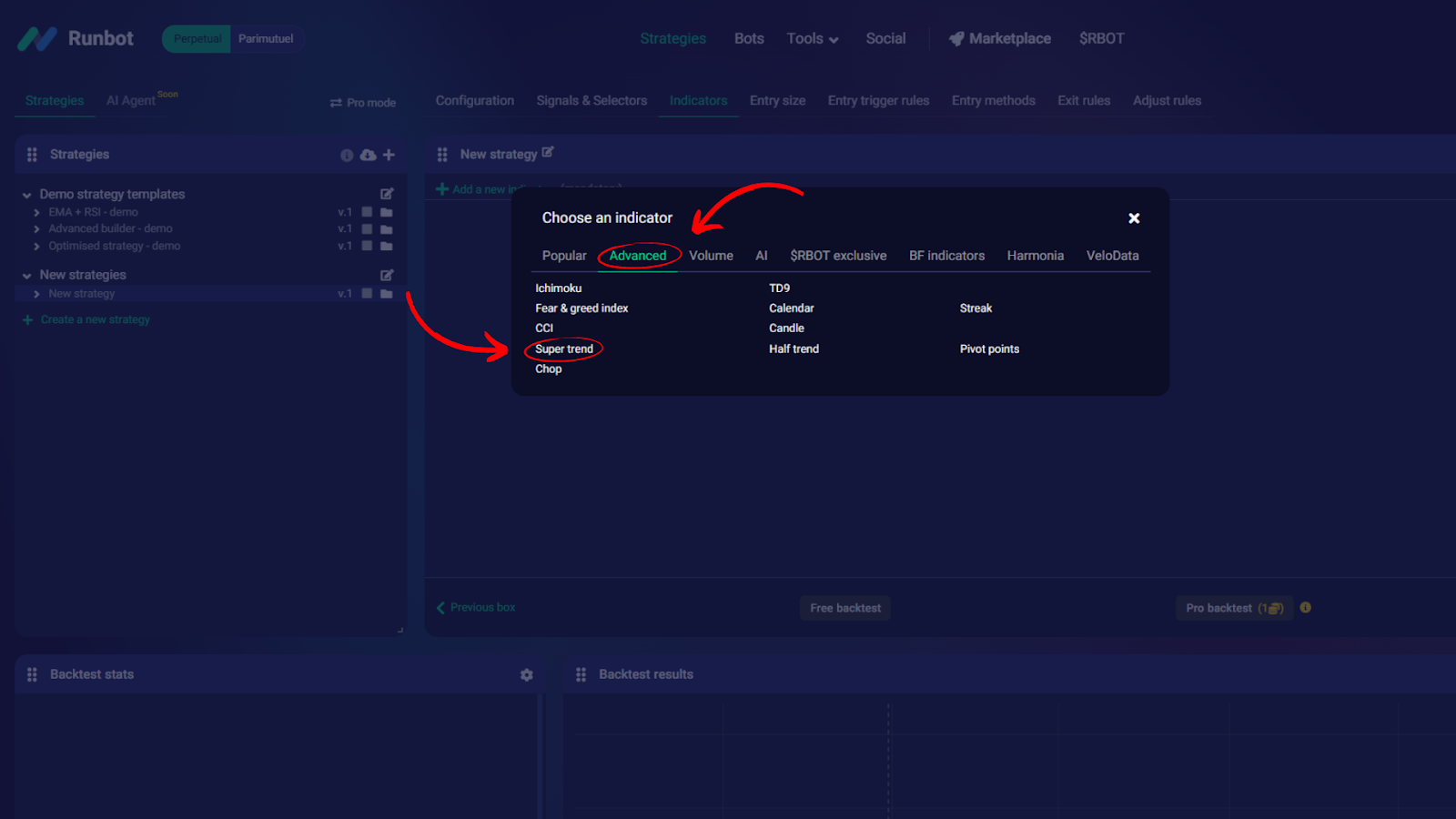Go to Previous box
This screenshot has height=819, width=1456.
pyautogui.click(x=476, y=607)
